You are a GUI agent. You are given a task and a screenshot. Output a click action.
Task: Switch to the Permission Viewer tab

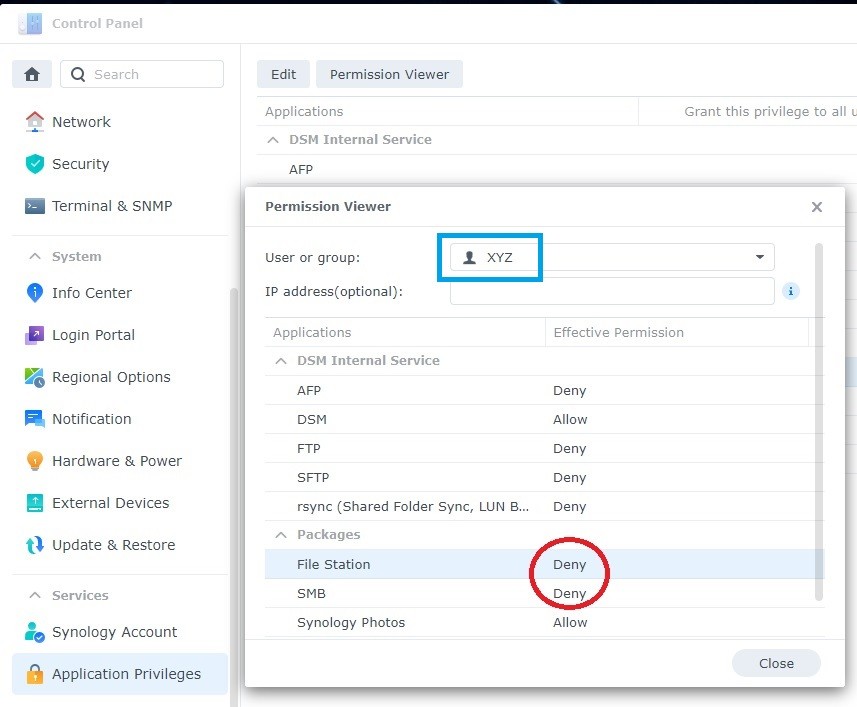coord(388,73)
